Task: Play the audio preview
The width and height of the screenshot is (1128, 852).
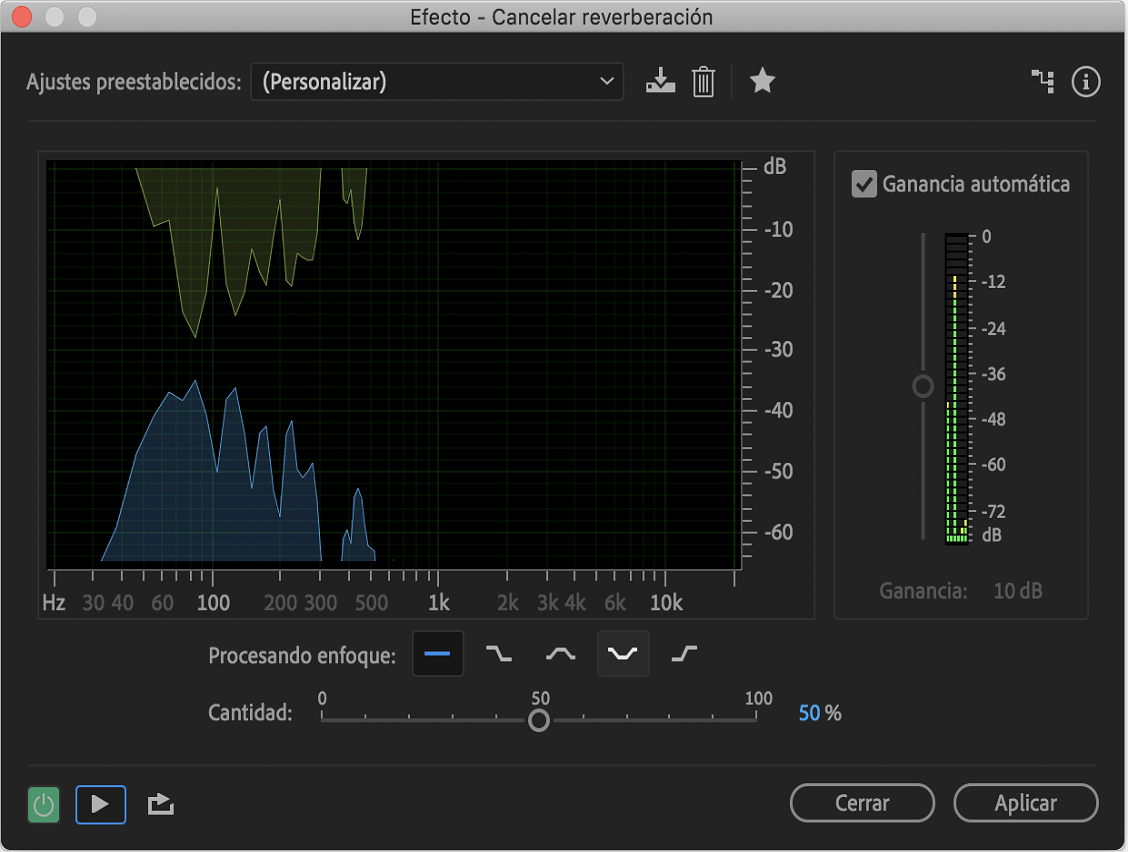Action: 101,805
